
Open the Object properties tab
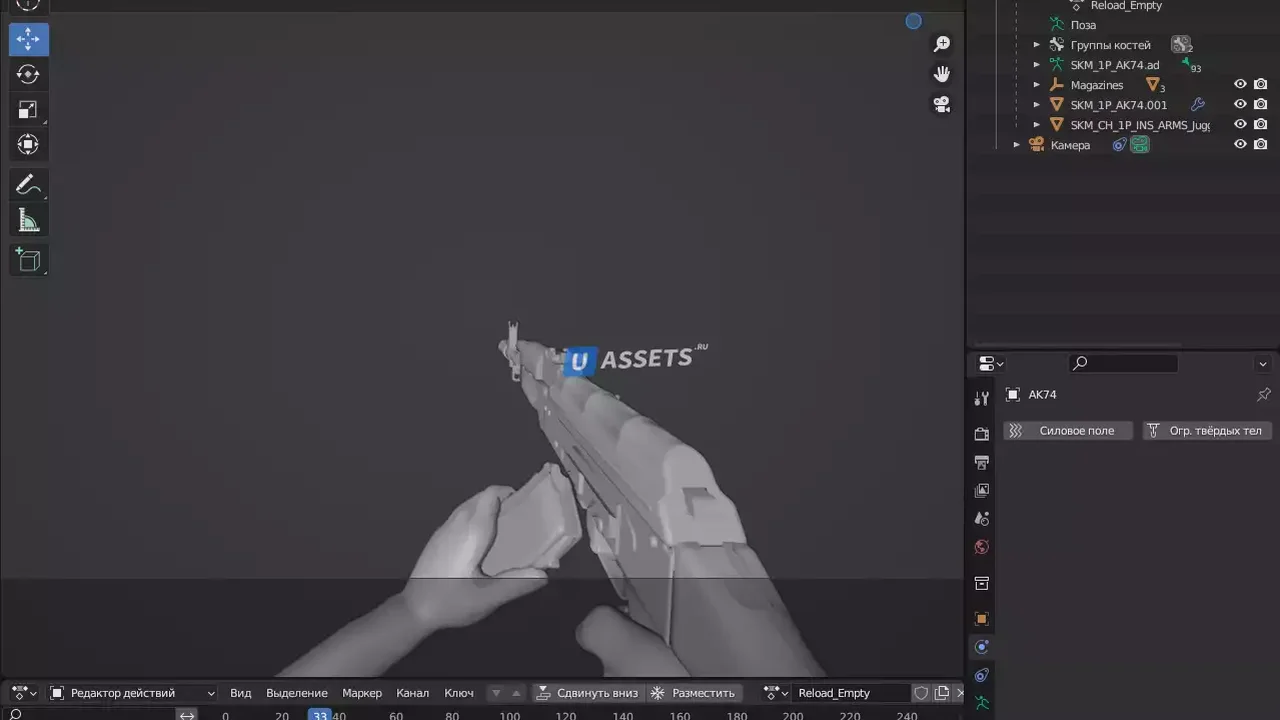[x=982, y=619]
